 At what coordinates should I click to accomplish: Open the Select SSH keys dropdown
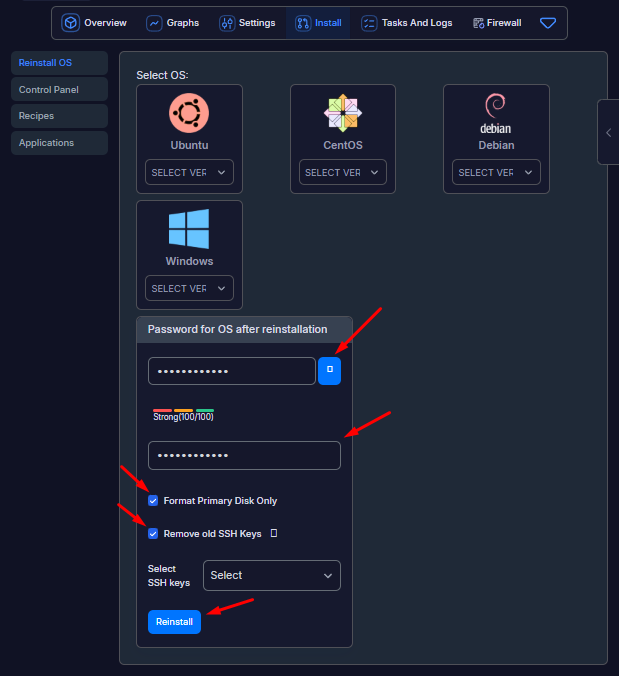click(x=271, y=575)
